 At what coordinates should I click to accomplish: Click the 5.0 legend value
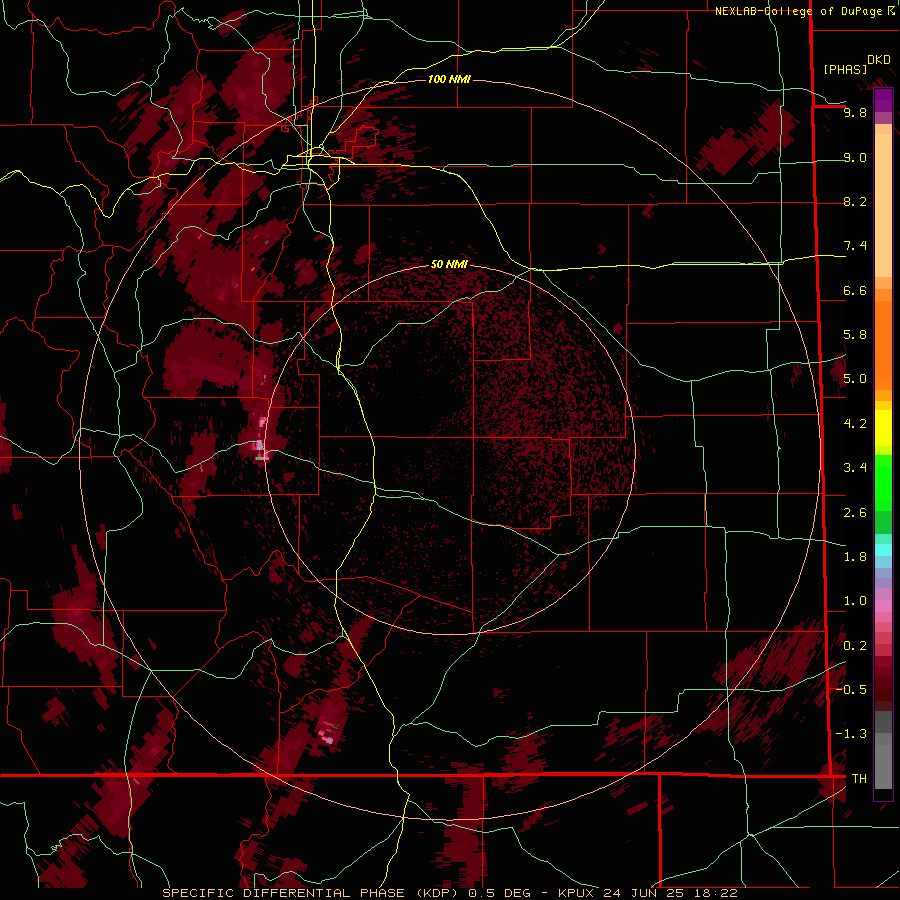coord(855,379)
